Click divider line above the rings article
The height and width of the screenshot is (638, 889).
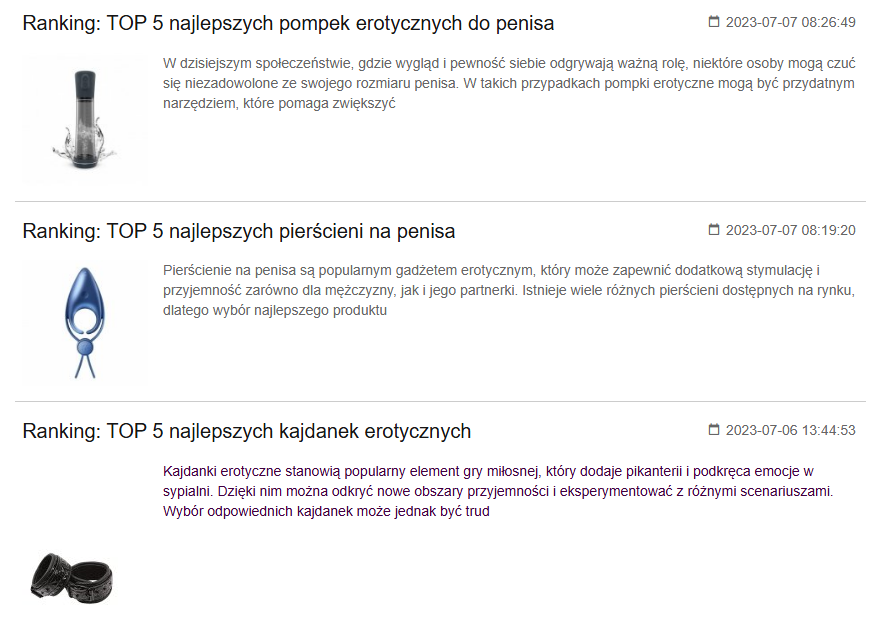click(440, 201)
